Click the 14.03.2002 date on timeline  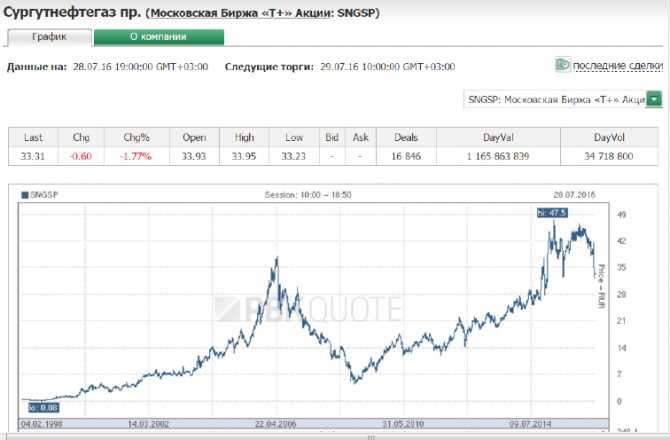148,424
